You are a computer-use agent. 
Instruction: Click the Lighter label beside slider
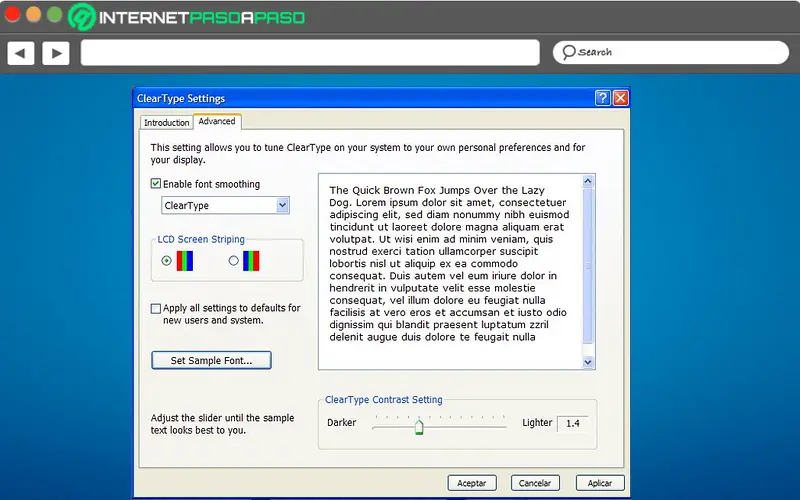pos(537,423)
